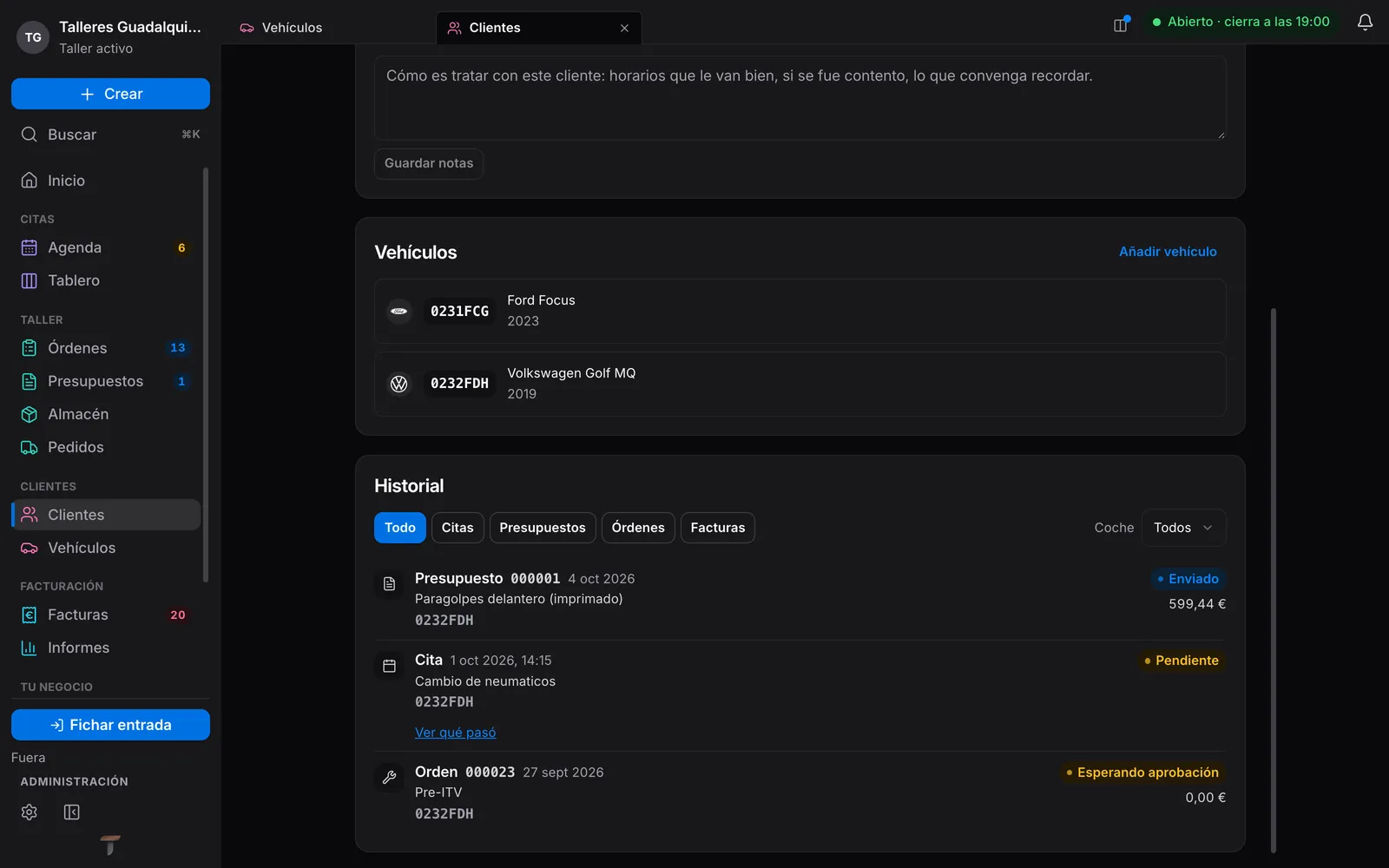
Task: Open the split panel icon with blue dot
Action: 1121,24
